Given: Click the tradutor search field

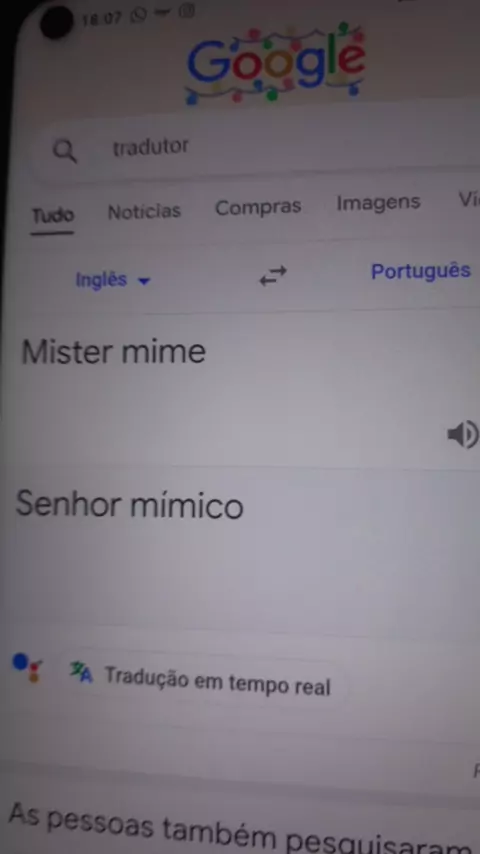Looking at the screenshot, I should tap(256, 148).
